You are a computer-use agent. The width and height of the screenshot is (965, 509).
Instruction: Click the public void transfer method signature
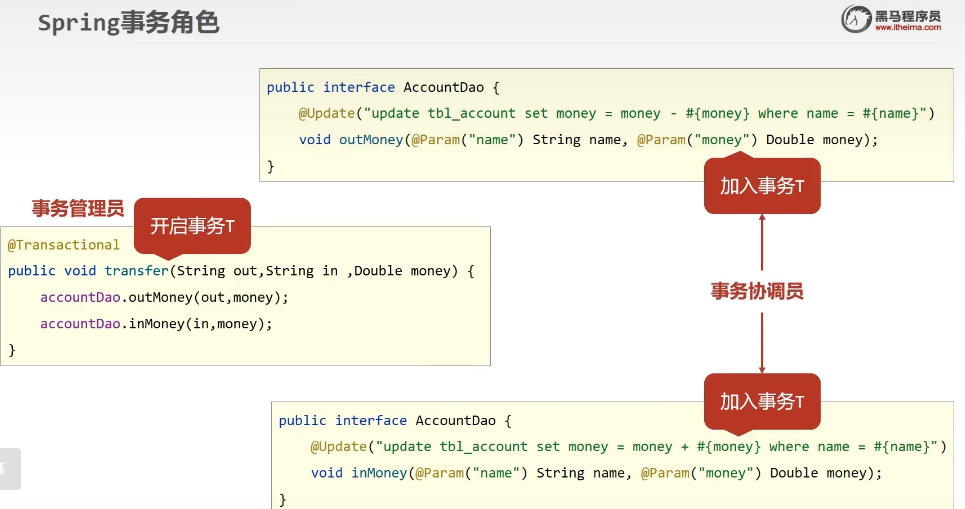tap(241, 271)
